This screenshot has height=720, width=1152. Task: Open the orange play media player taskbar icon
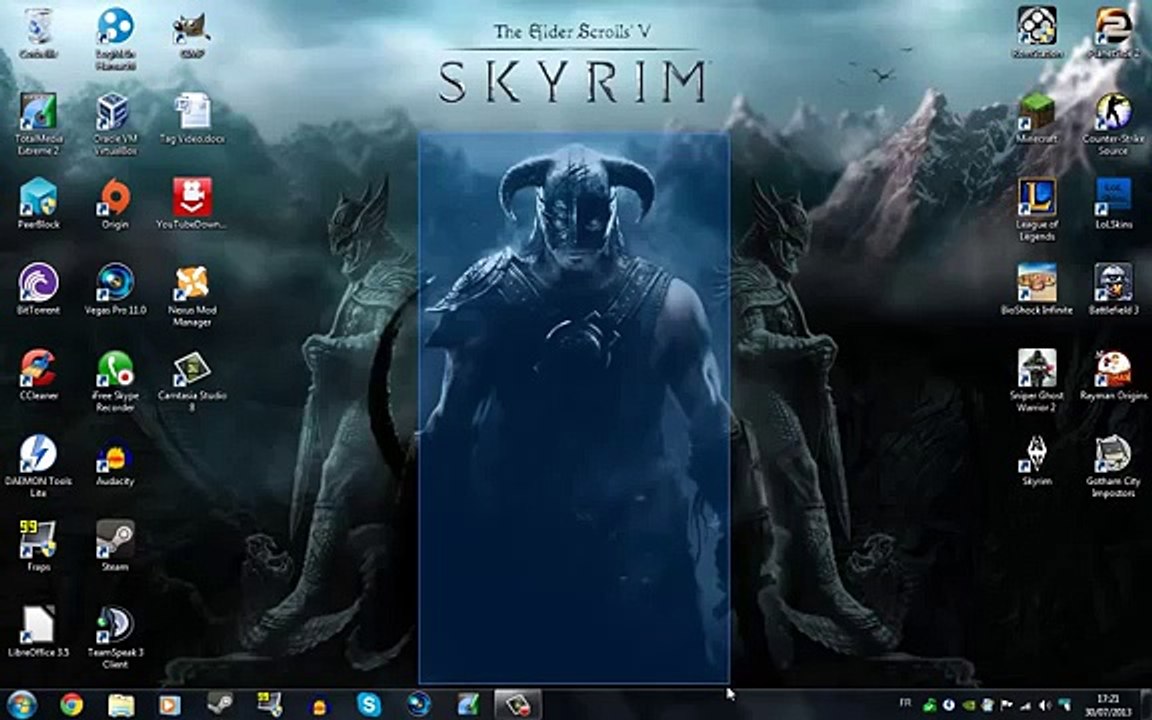[170, 705]
